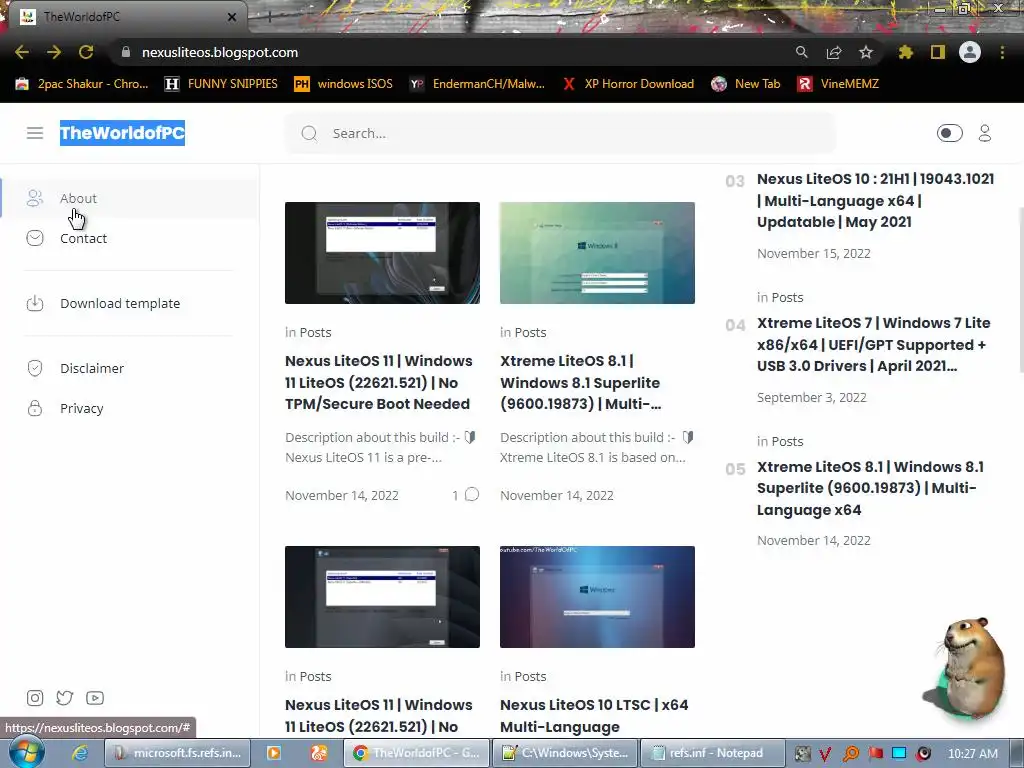This screenshot has width=1024, height=768.
Task: Click comment bubble on first Nexus post
Action: click(x=472, y=495)
